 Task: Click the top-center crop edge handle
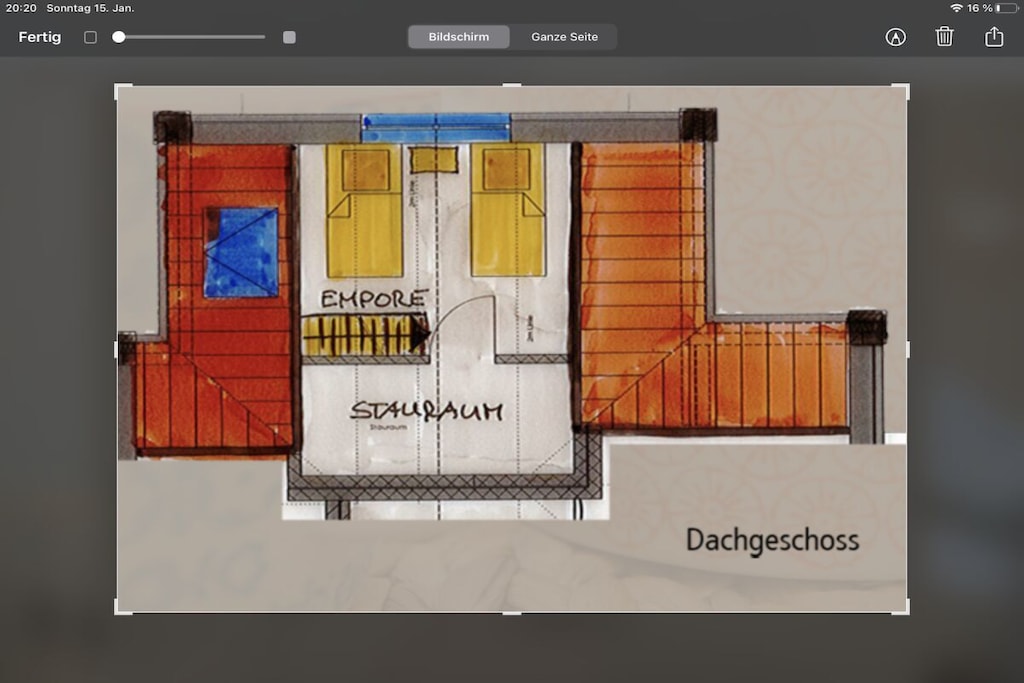tap(512, 84)
